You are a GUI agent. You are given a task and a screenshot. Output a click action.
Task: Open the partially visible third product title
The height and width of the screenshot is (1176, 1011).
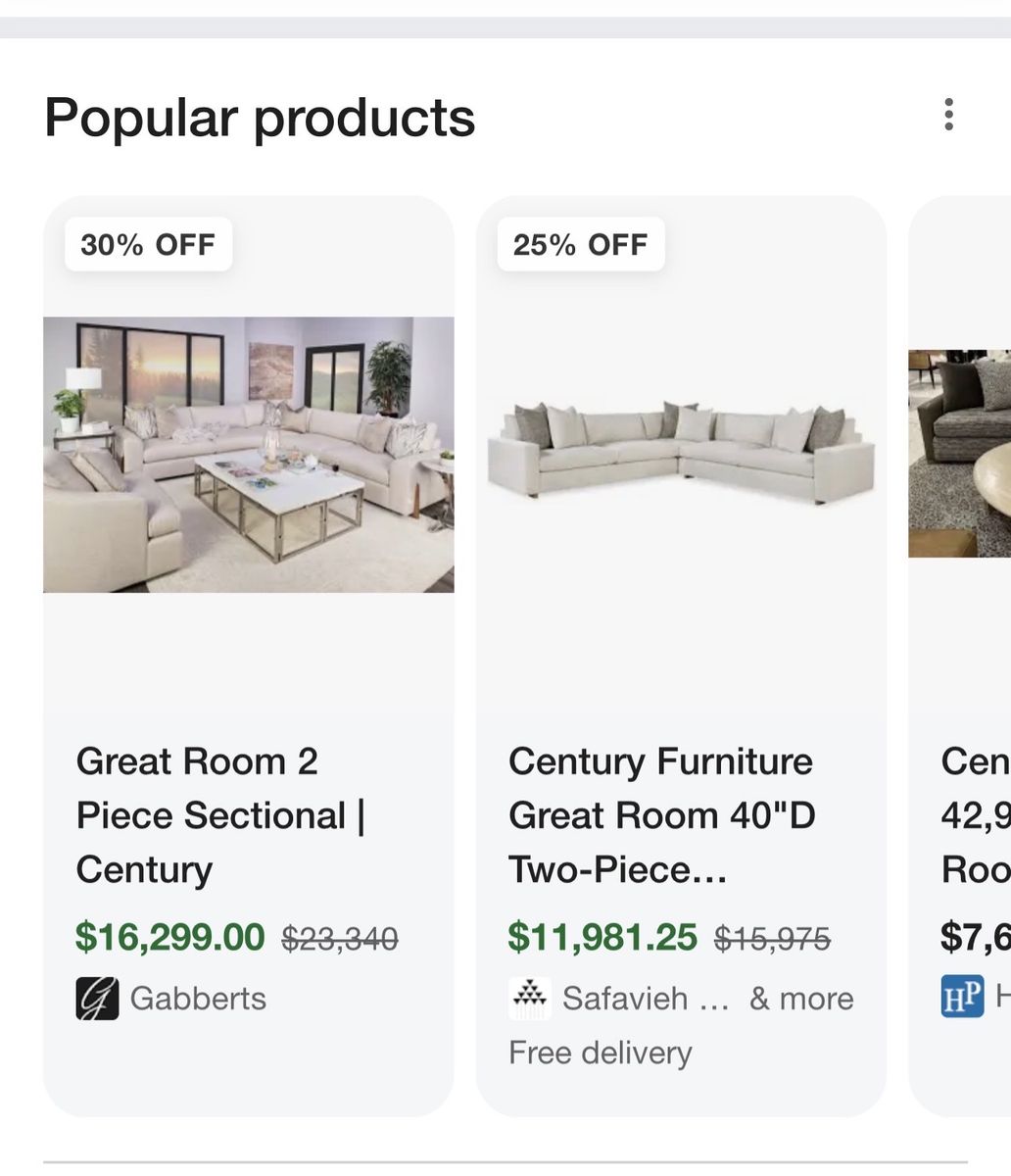tap(975, 815)
